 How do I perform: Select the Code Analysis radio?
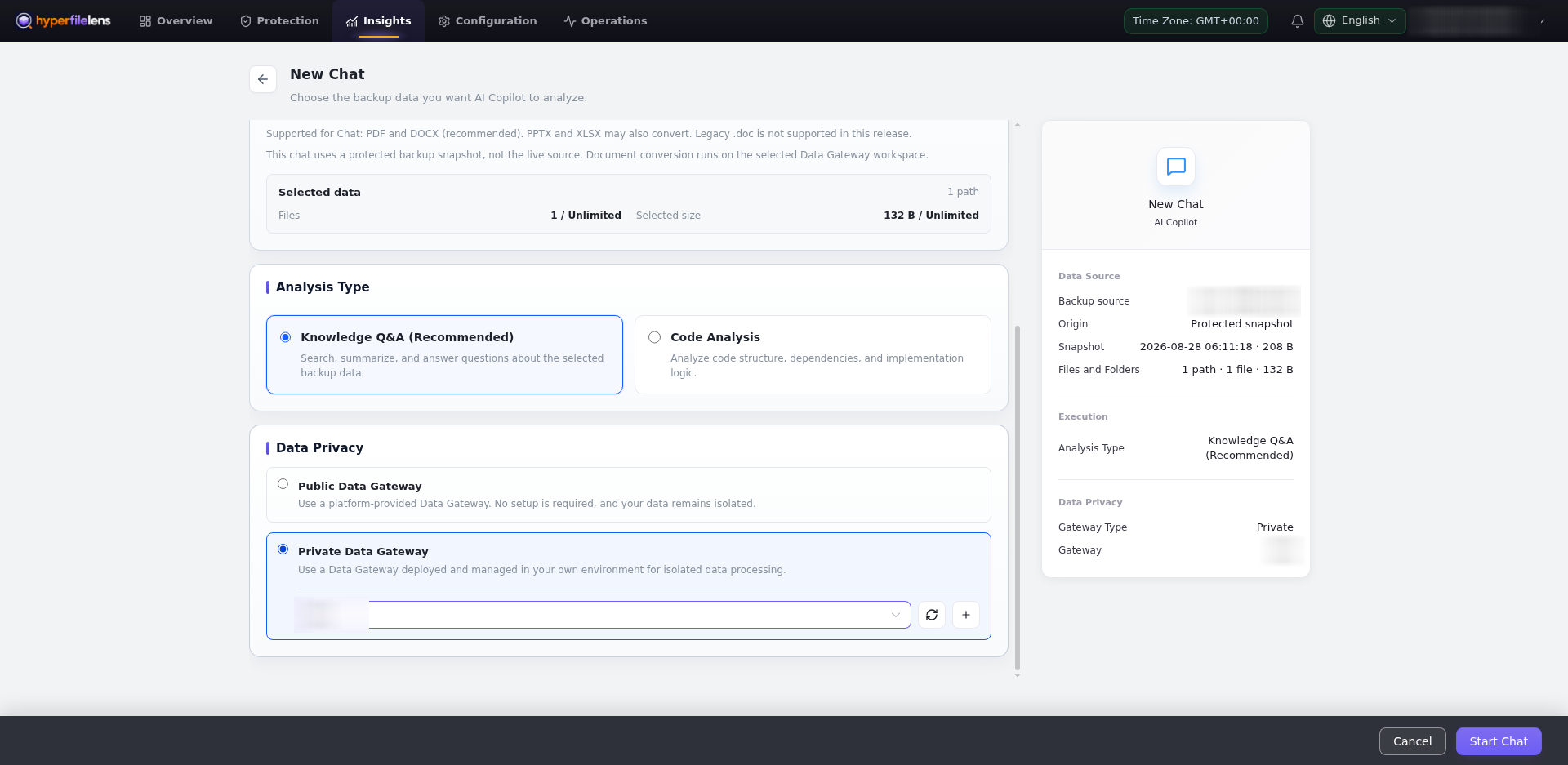click(x=654, y=337)
